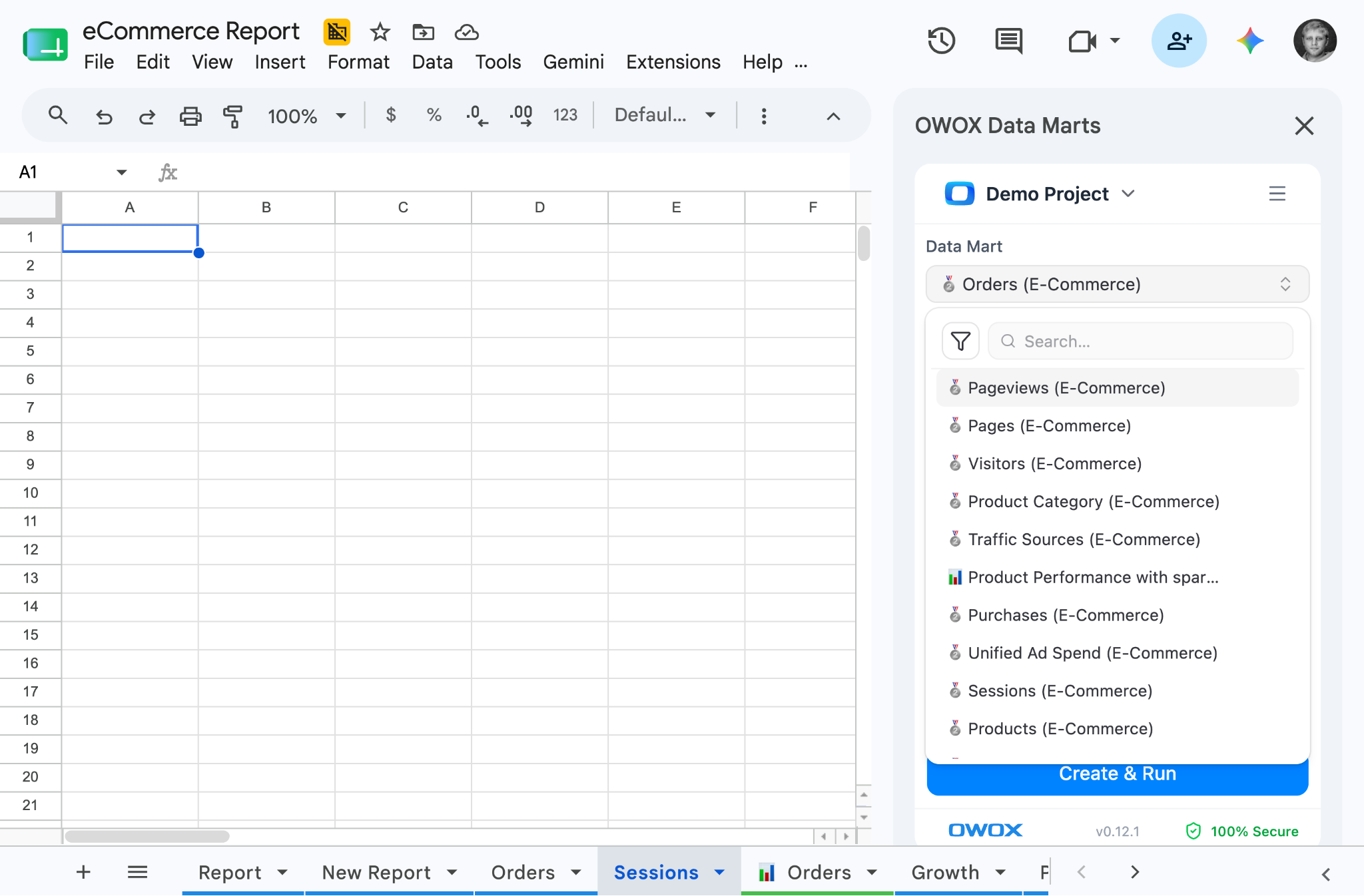The height and width of the screenshot is (896, 1364).
Task: Expand the A1 name box dropdown
Action: 121,172
